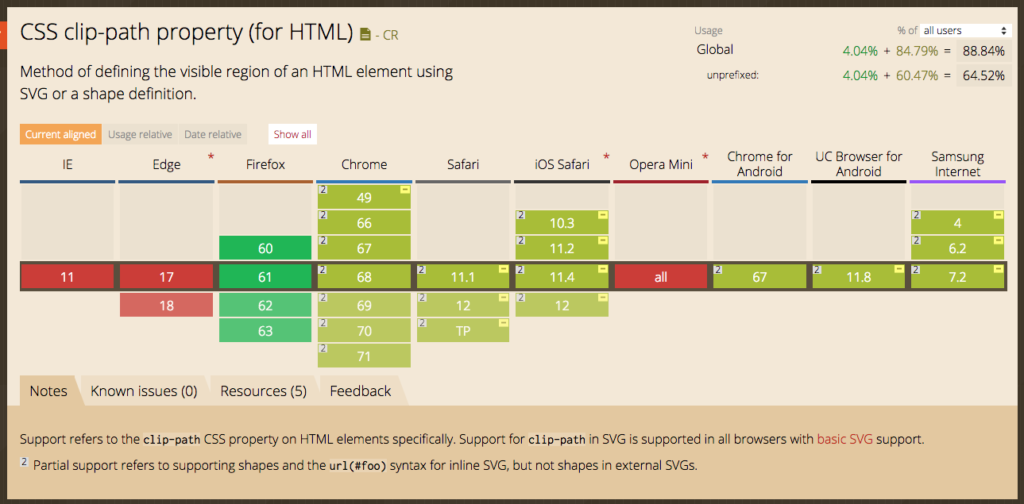This screenshot has width=1024, height=504.
Task: Click the IE column header
Action: point(67,165)
